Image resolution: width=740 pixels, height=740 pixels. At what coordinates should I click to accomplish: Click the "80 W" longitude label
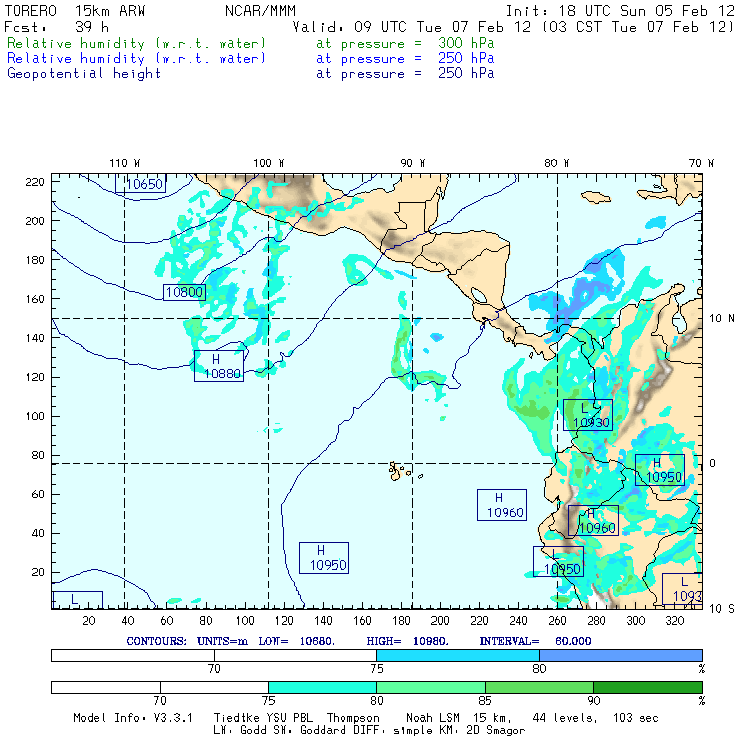pos(556,163)
